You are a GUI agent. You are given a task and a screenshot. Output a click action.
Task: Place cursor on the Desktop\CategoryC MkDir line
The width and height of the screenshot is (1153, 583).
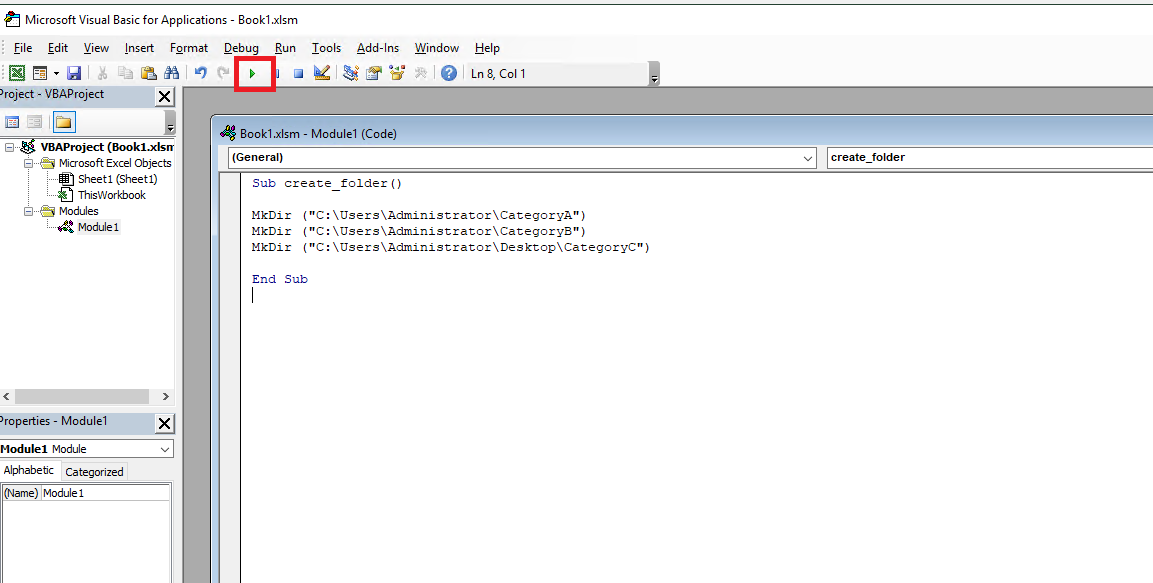[451, 248]
